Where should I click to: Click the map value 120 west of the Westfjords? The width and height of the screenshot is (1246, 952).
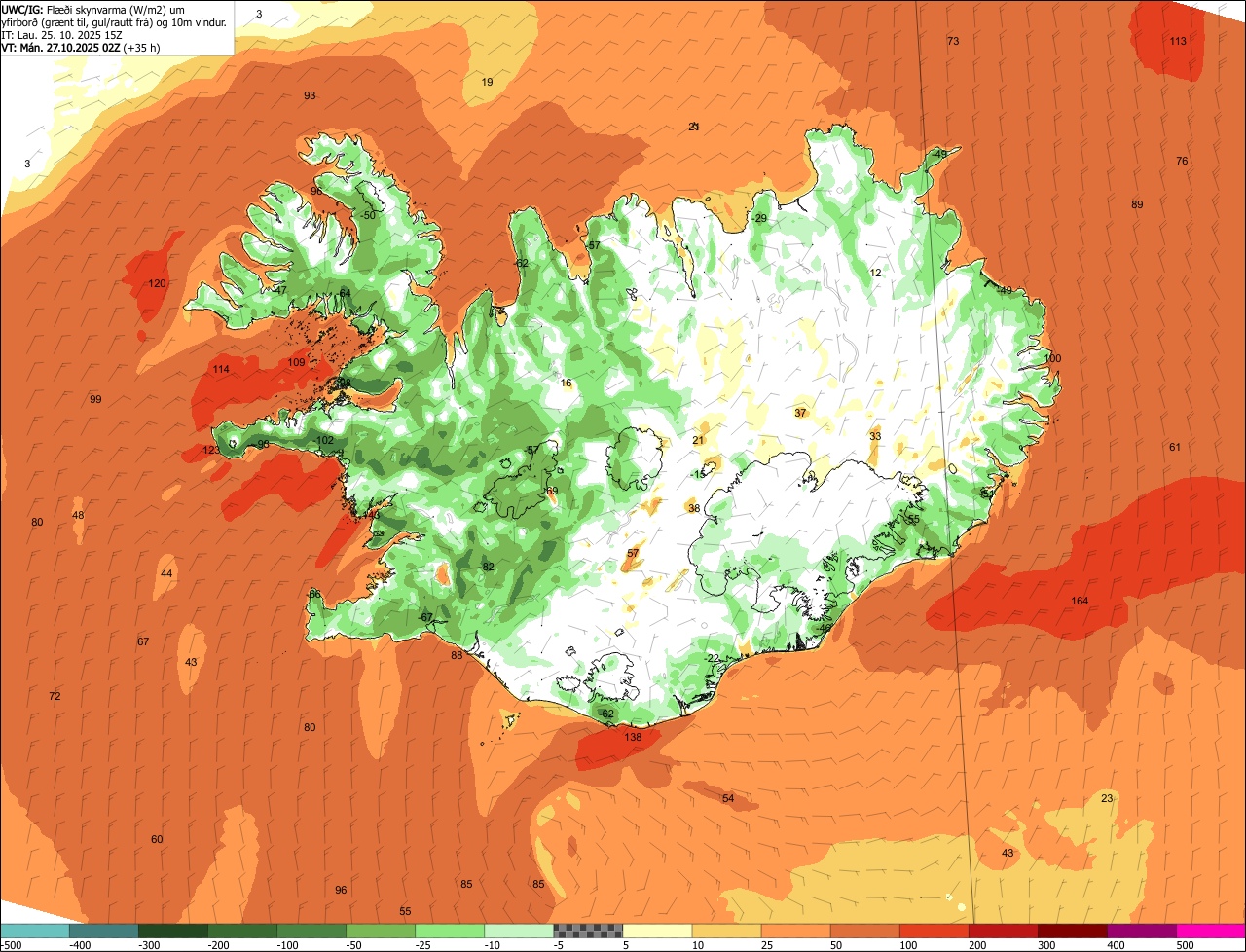157,284
